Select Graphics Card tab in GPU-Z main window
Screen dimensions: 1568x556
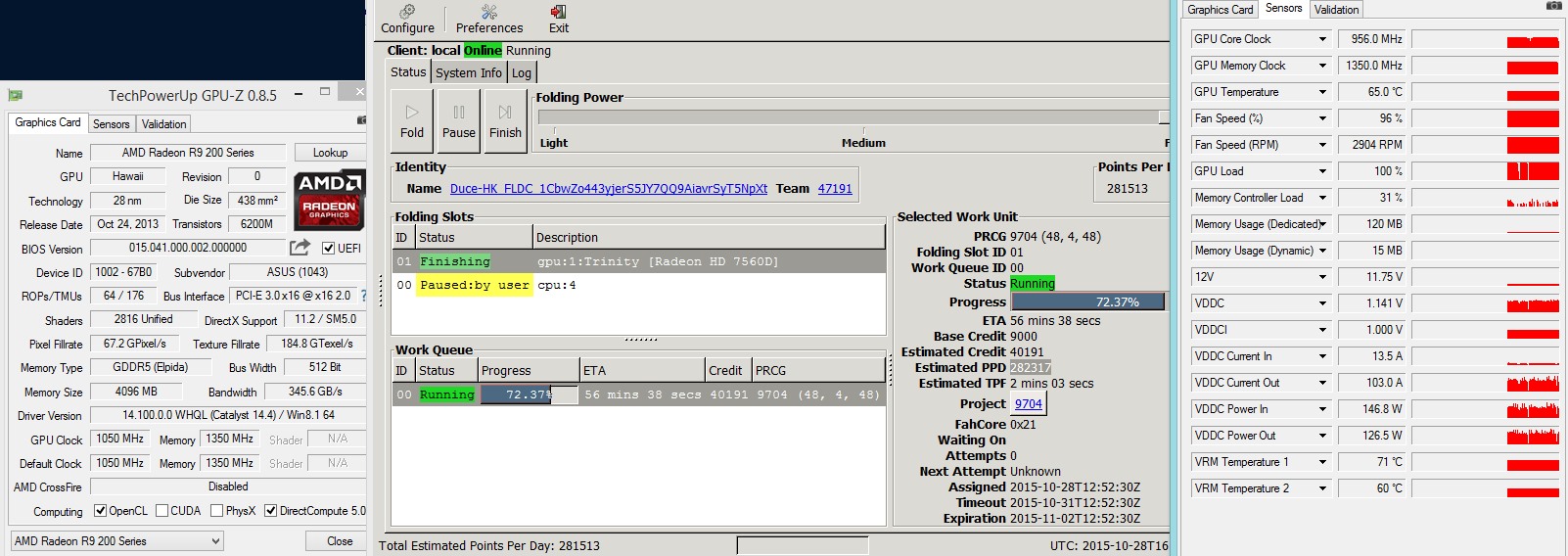[48, 122]
